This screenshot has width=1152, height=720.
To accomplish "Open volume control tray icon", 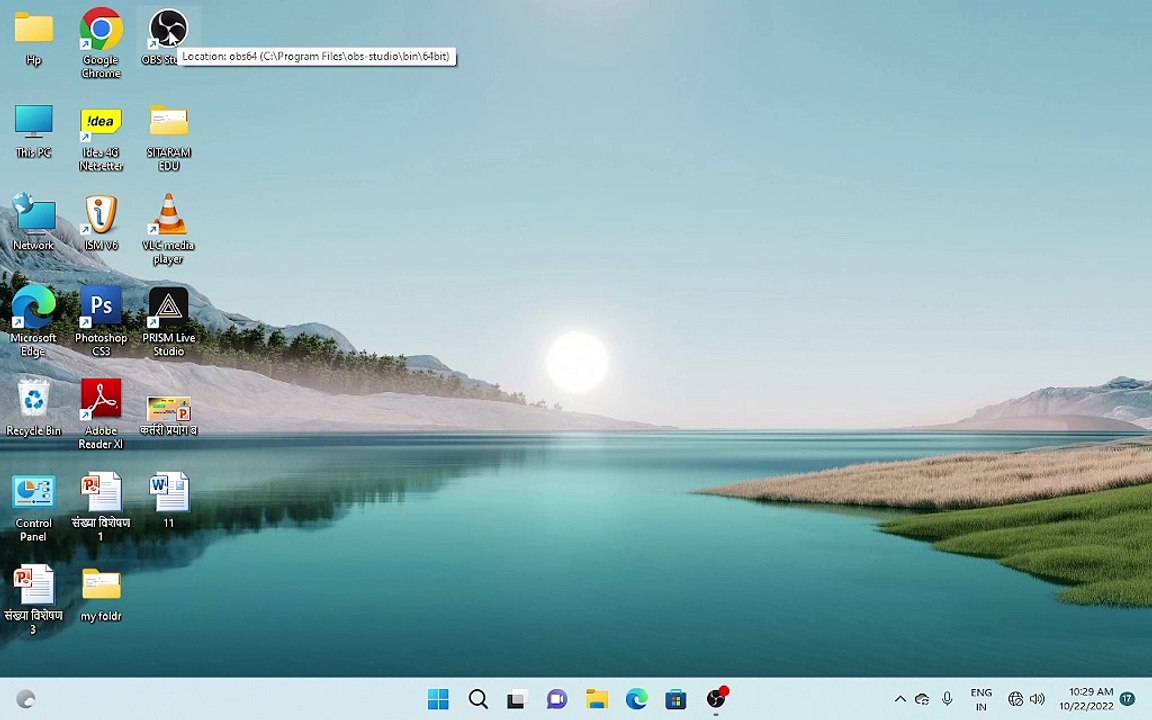I will pos(1037,699).
